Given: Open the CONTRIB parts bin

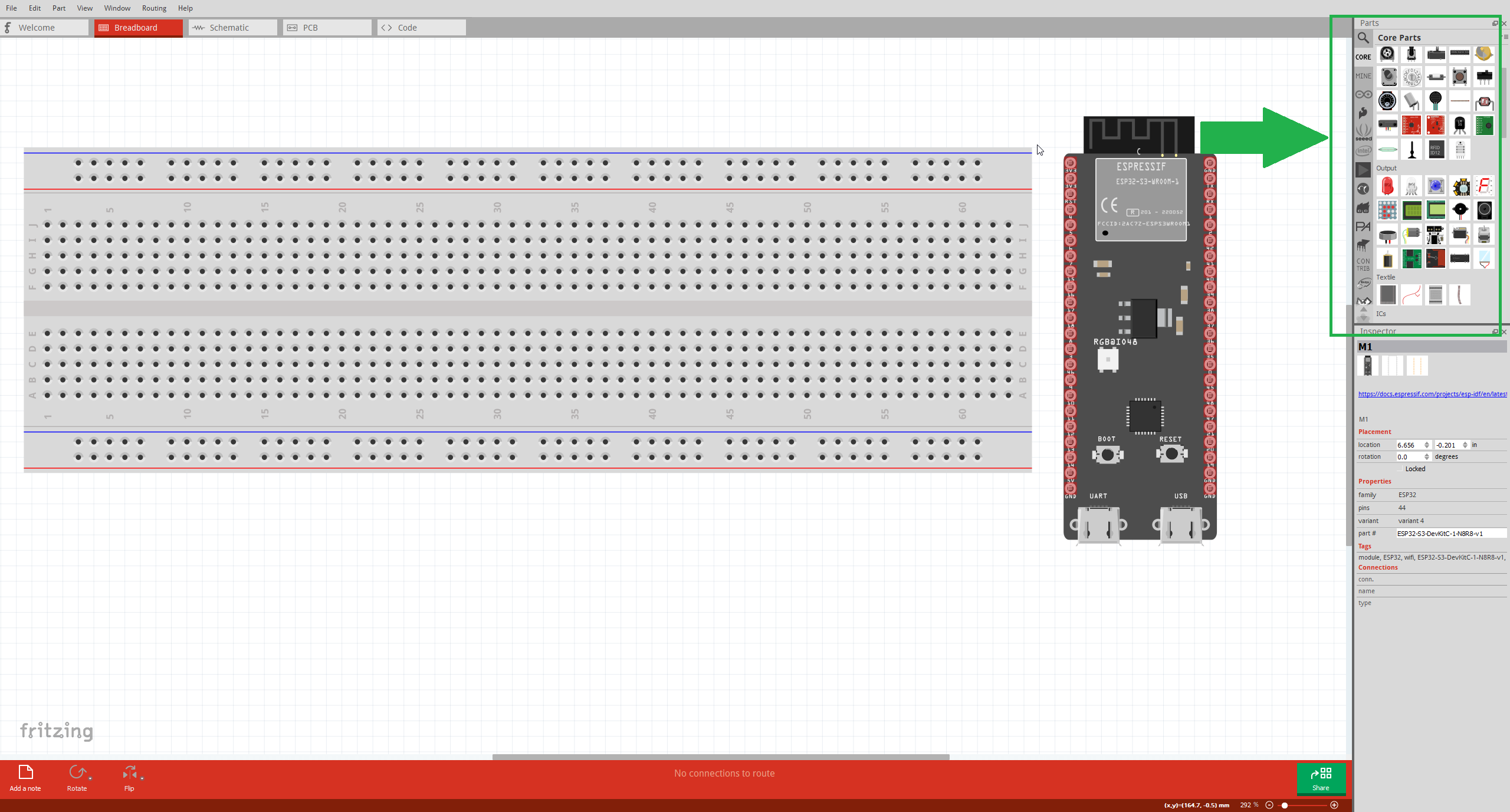Looking at the screenshot, I should [x=1363, y=265].
